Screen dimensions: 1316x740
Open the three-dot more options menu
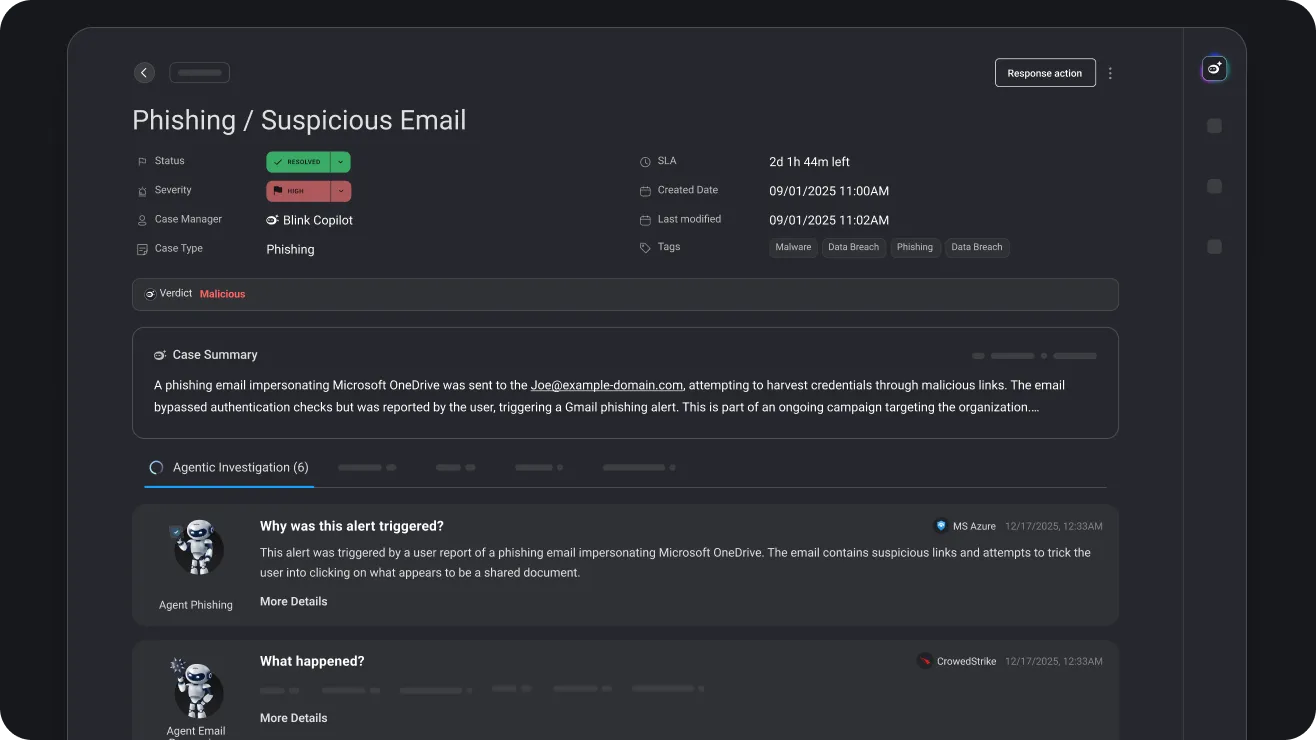[x=1110, y=73]
